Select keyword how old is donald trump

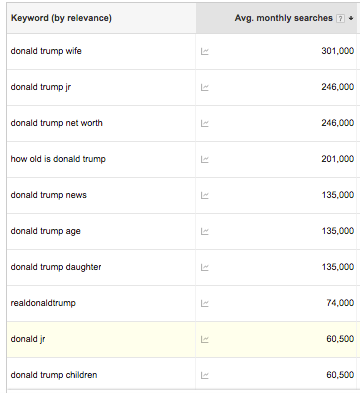click(x=58, y=159)
